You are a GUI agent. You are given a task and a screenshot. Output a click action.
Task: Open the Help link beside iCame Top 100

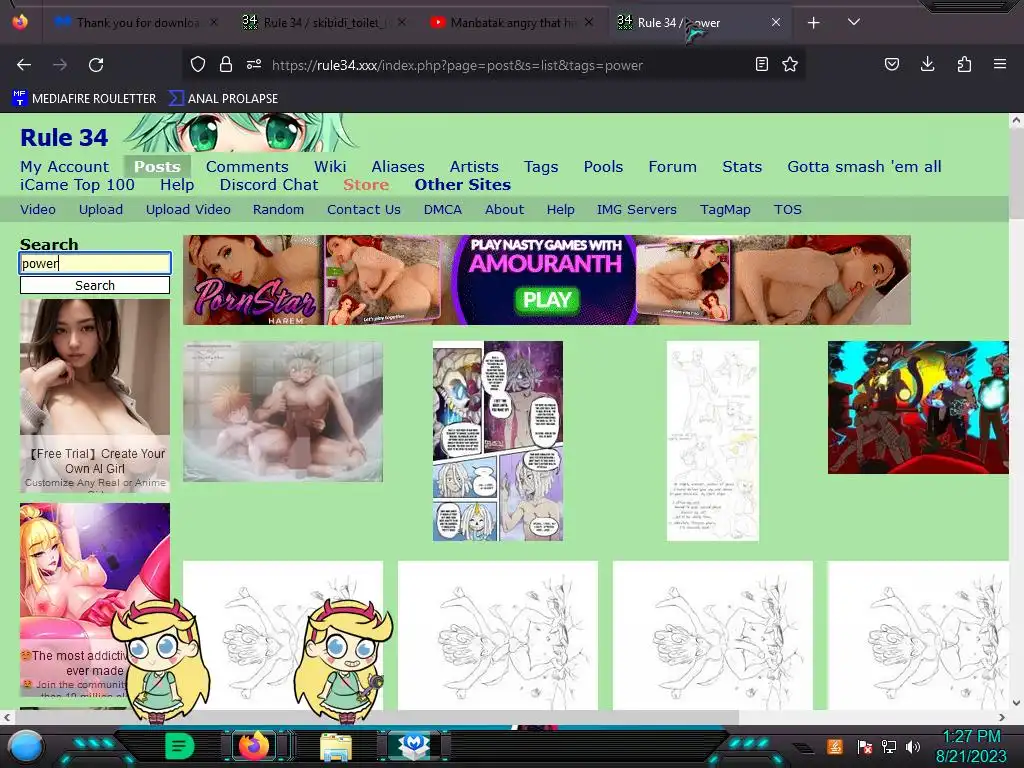tap(177, 185)
